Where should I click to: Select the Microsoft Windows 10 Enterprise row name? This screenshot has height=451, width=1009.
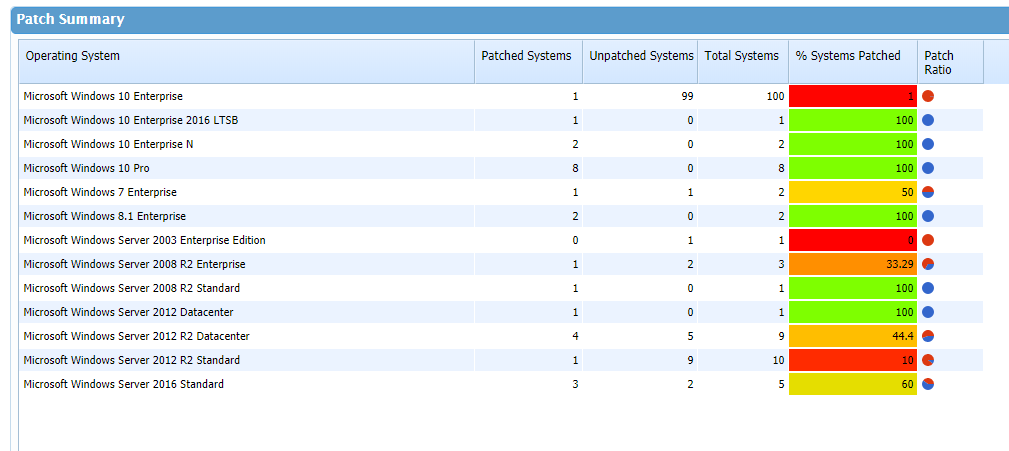coord(103,97)
